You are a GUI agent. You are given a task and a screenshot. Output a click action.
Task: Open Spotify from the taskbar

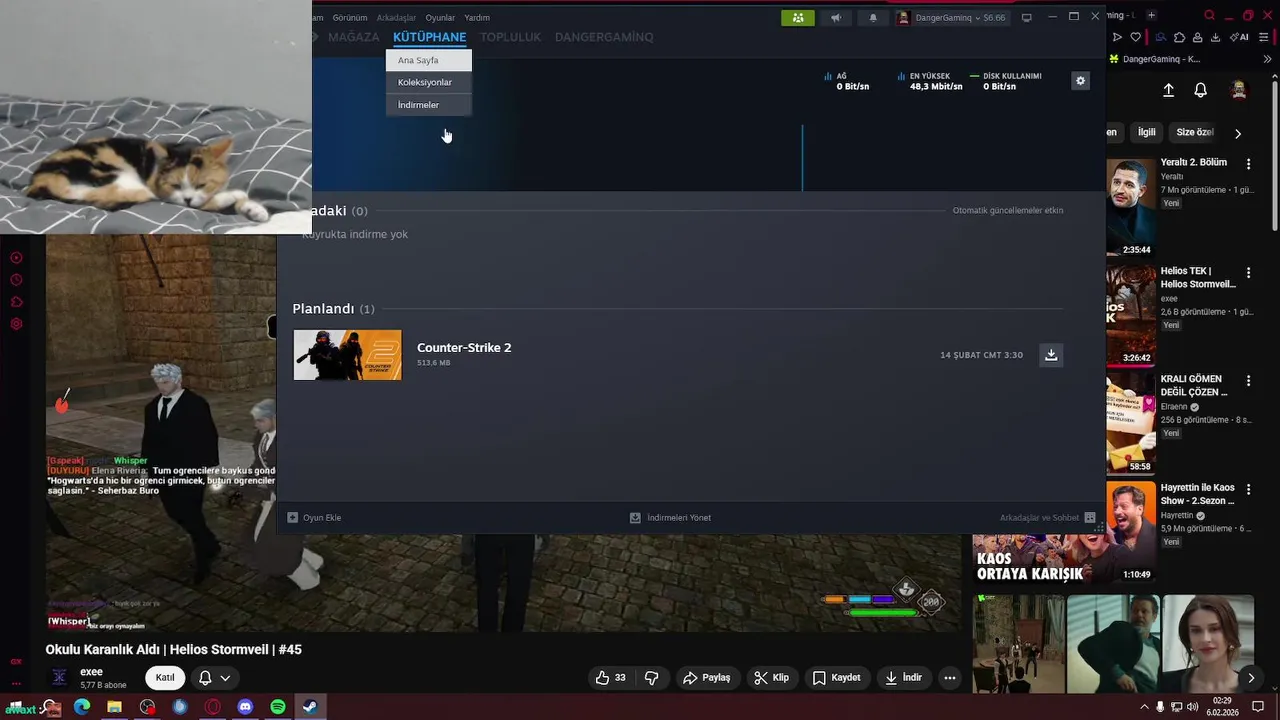(278, 707)
